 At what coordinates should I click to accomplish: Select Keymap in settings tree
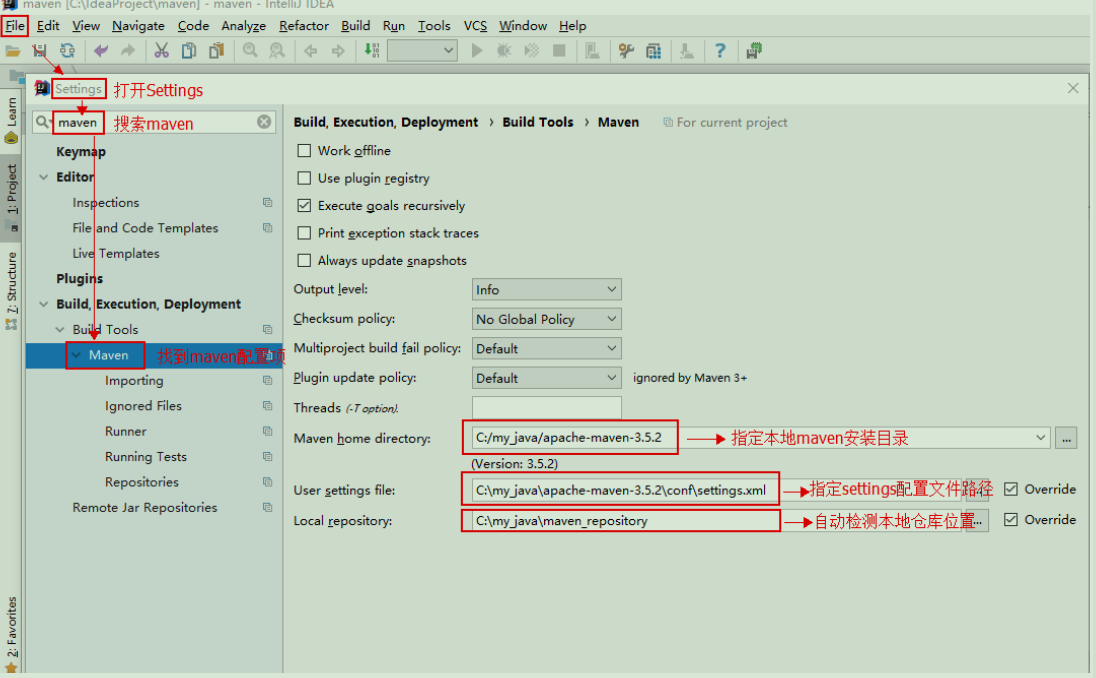click(81, 152)
